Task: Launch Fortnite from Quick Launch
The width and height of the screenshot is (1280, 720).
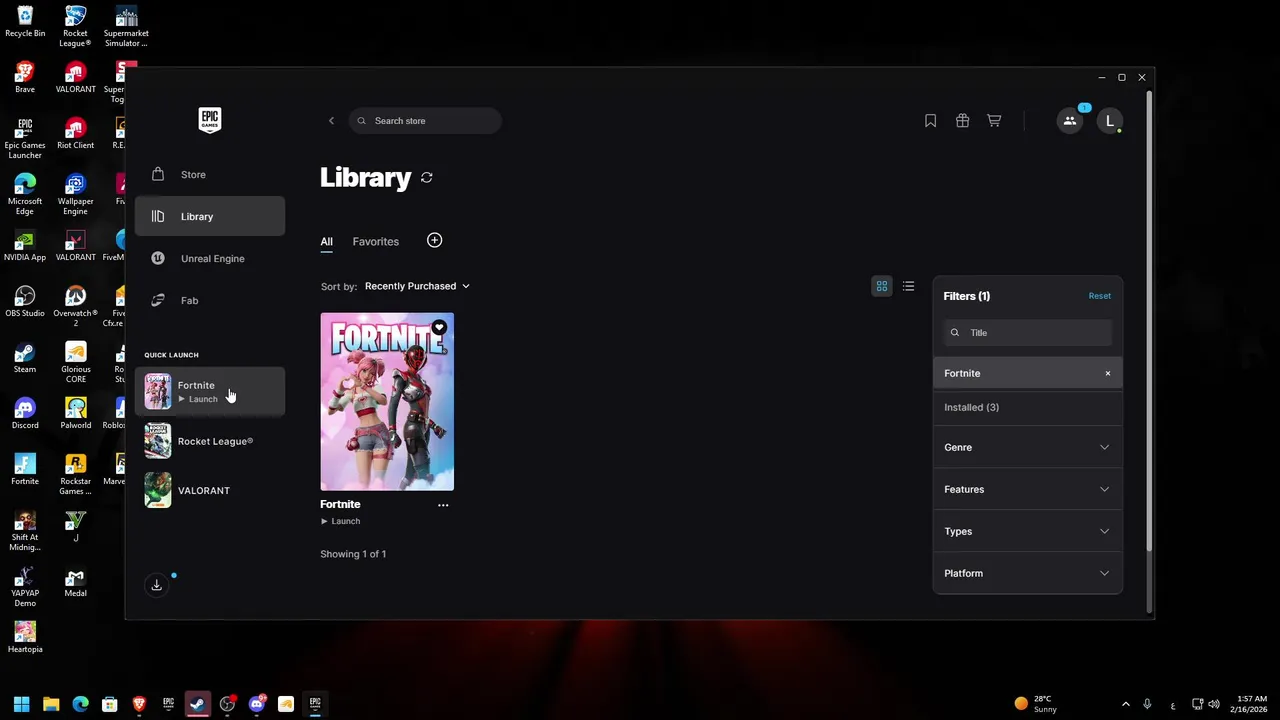Action: pos(210,391)
